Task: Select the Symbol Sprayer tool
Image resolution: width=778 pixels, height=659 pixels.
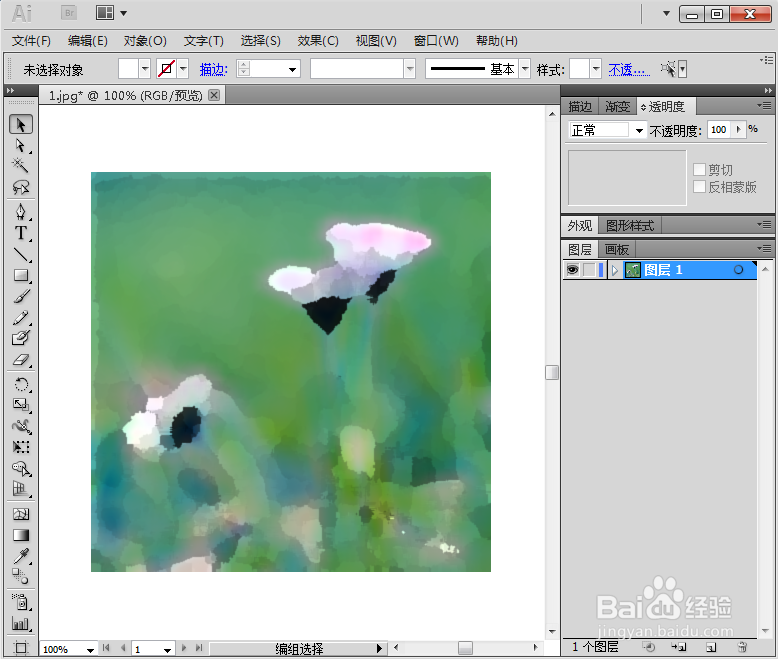Action: click(x=21, y=602)
